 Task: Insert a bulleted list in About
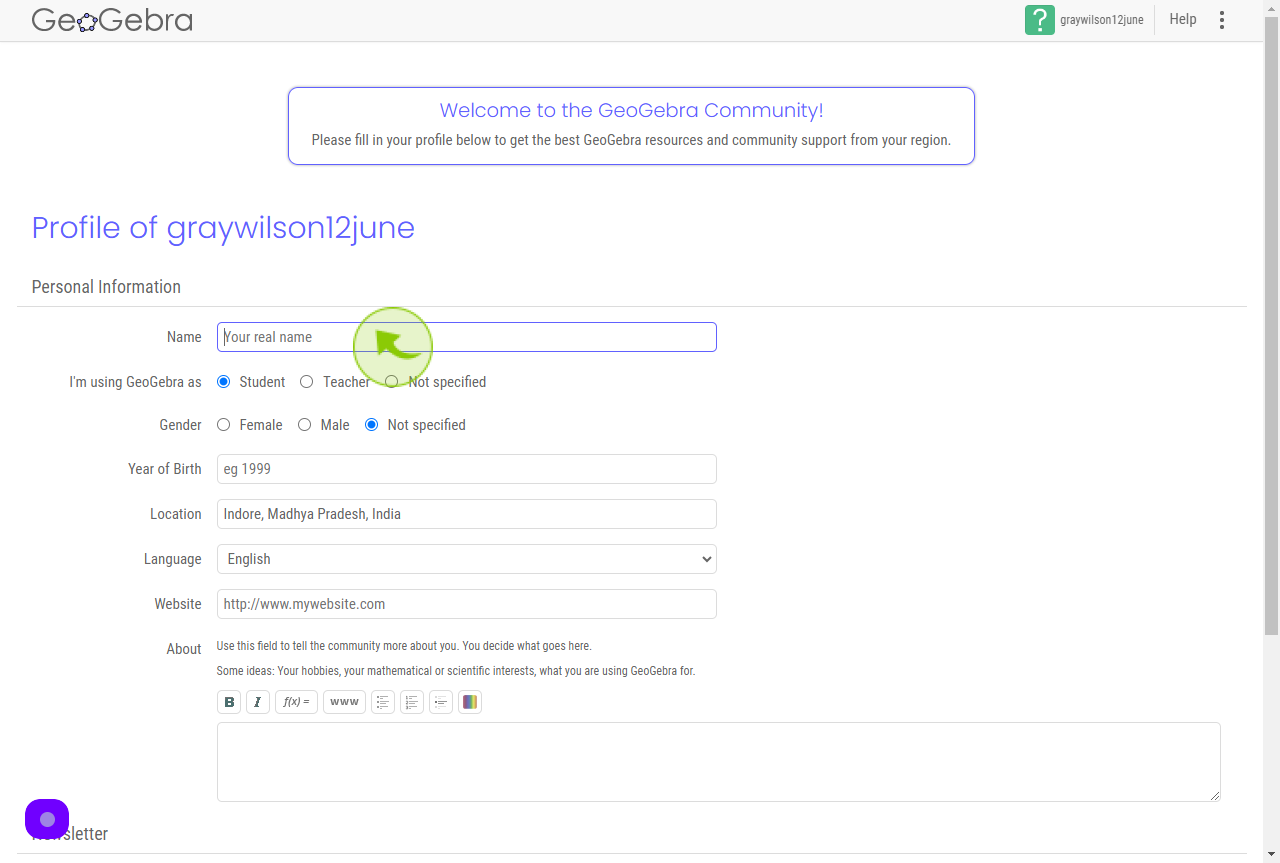[x=383, y=702]
